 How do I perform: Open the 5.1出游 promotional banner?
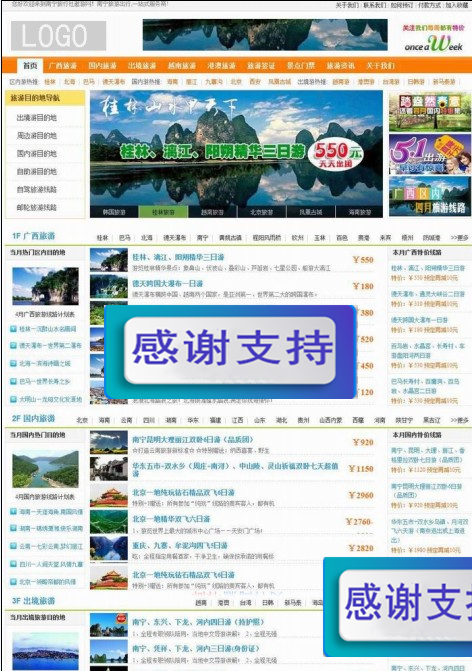pyautogui.click(x=430, y=154)
